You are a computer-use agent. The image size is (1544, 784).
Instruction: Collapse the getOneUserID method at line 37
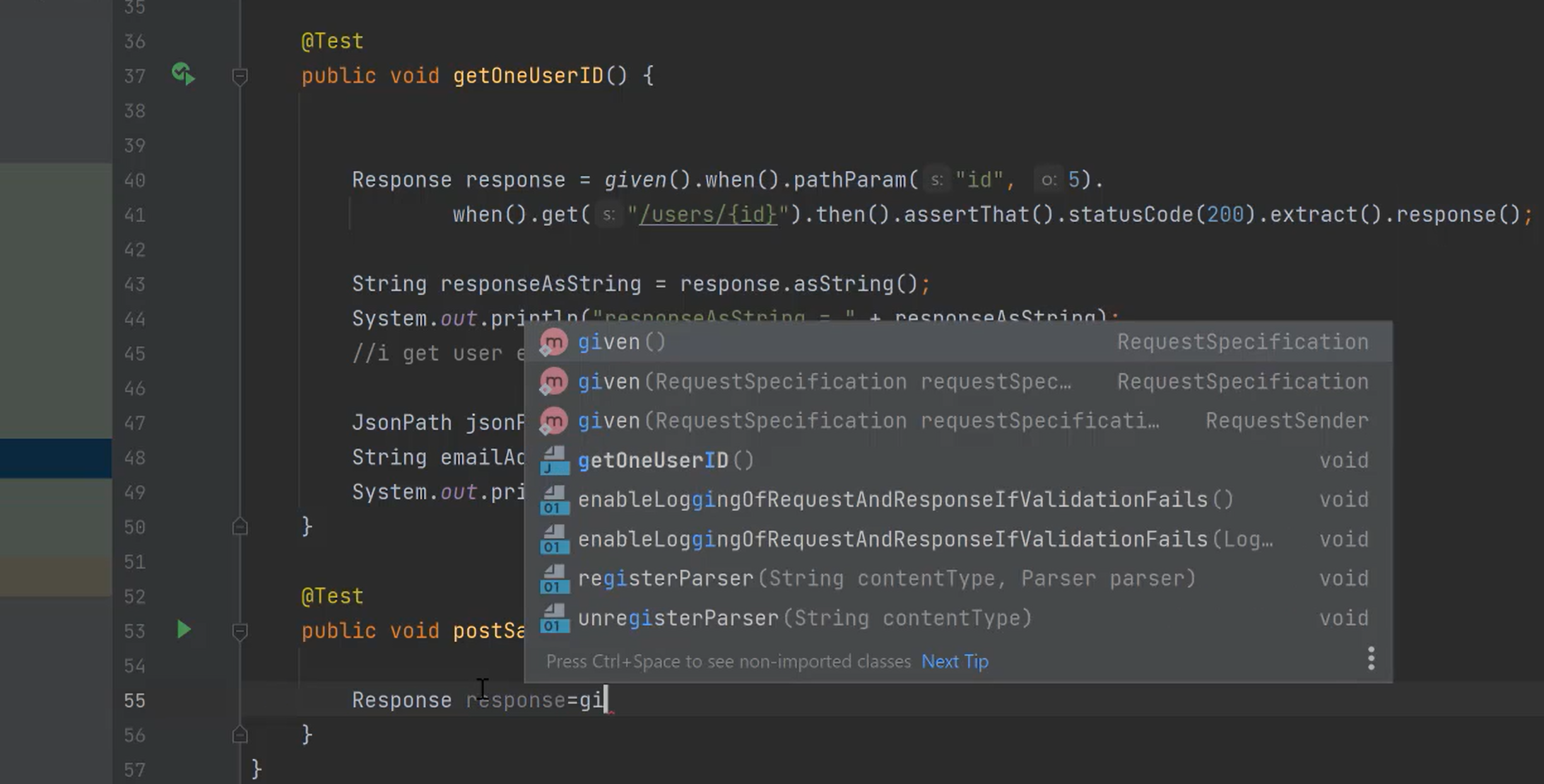[x=240, y=76]
